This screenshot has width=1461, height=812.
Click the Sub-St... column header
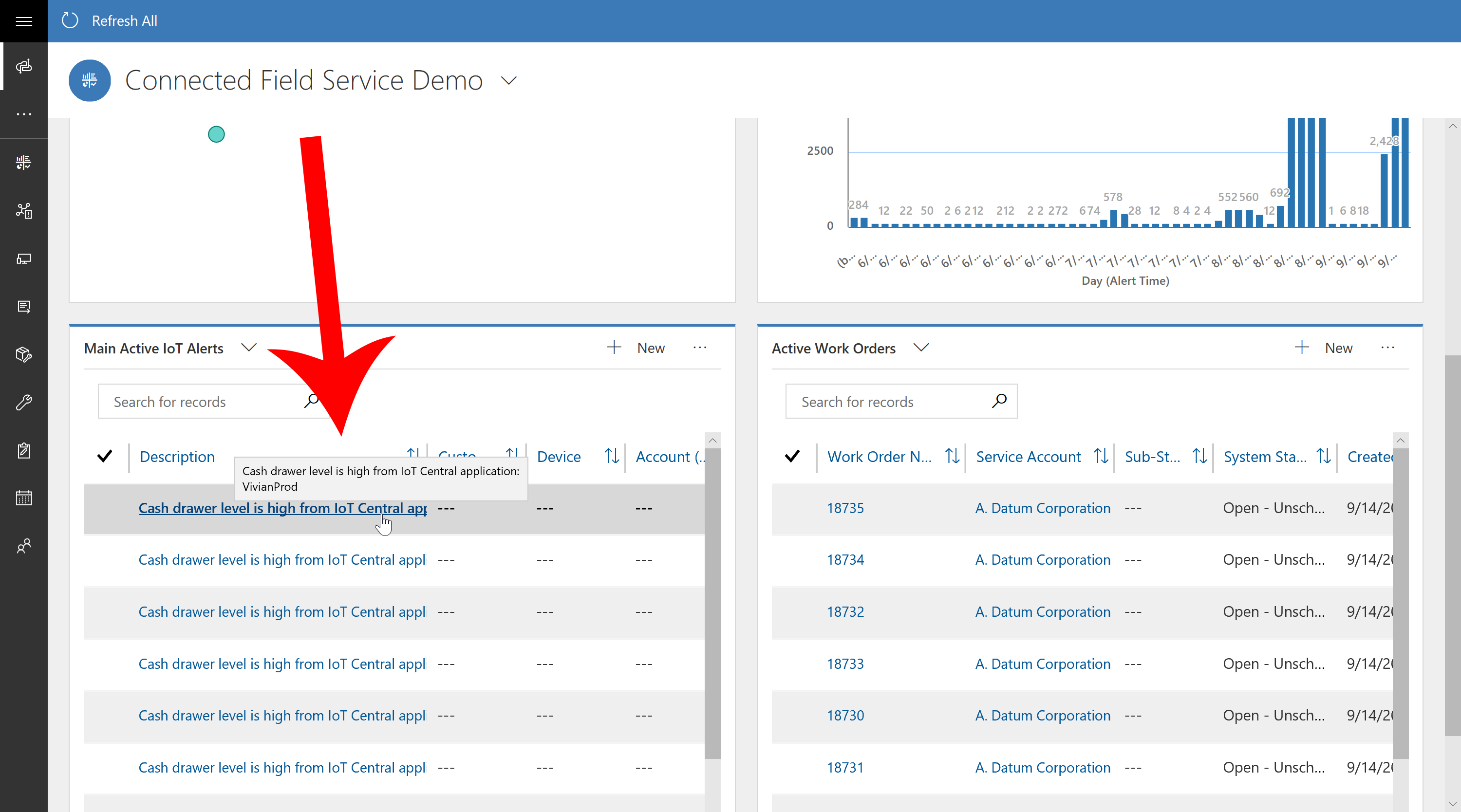click(x=1152, y=457)
